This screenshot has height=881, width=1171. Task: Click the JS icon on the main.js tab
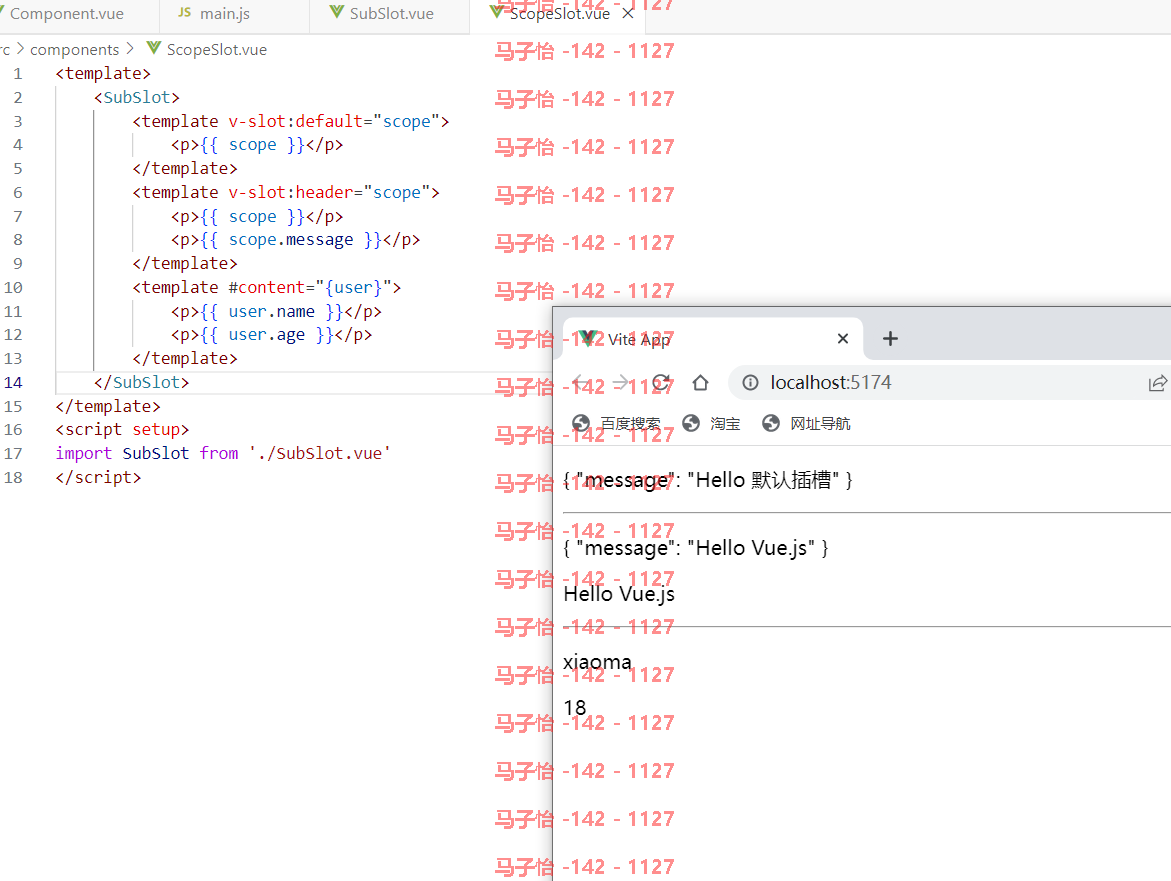pos(184,13)
